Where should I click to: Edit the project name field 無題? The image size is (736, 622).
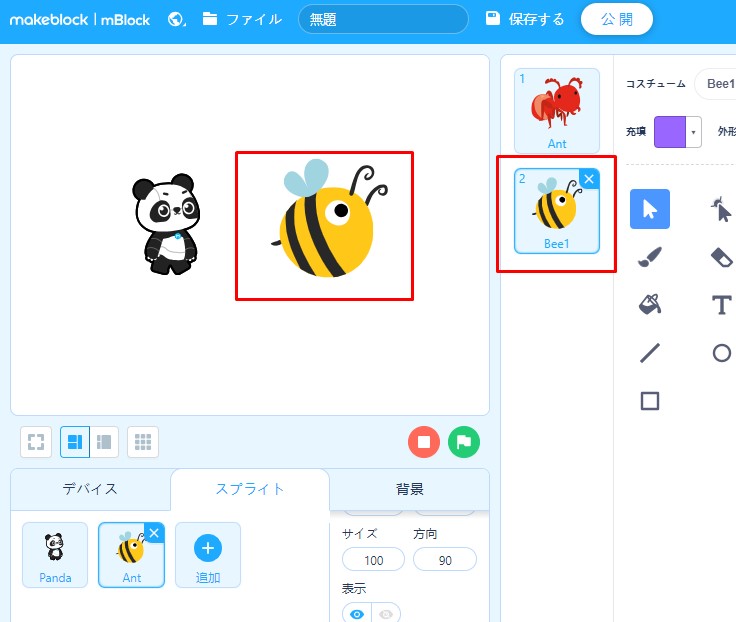tap(383, 19)
